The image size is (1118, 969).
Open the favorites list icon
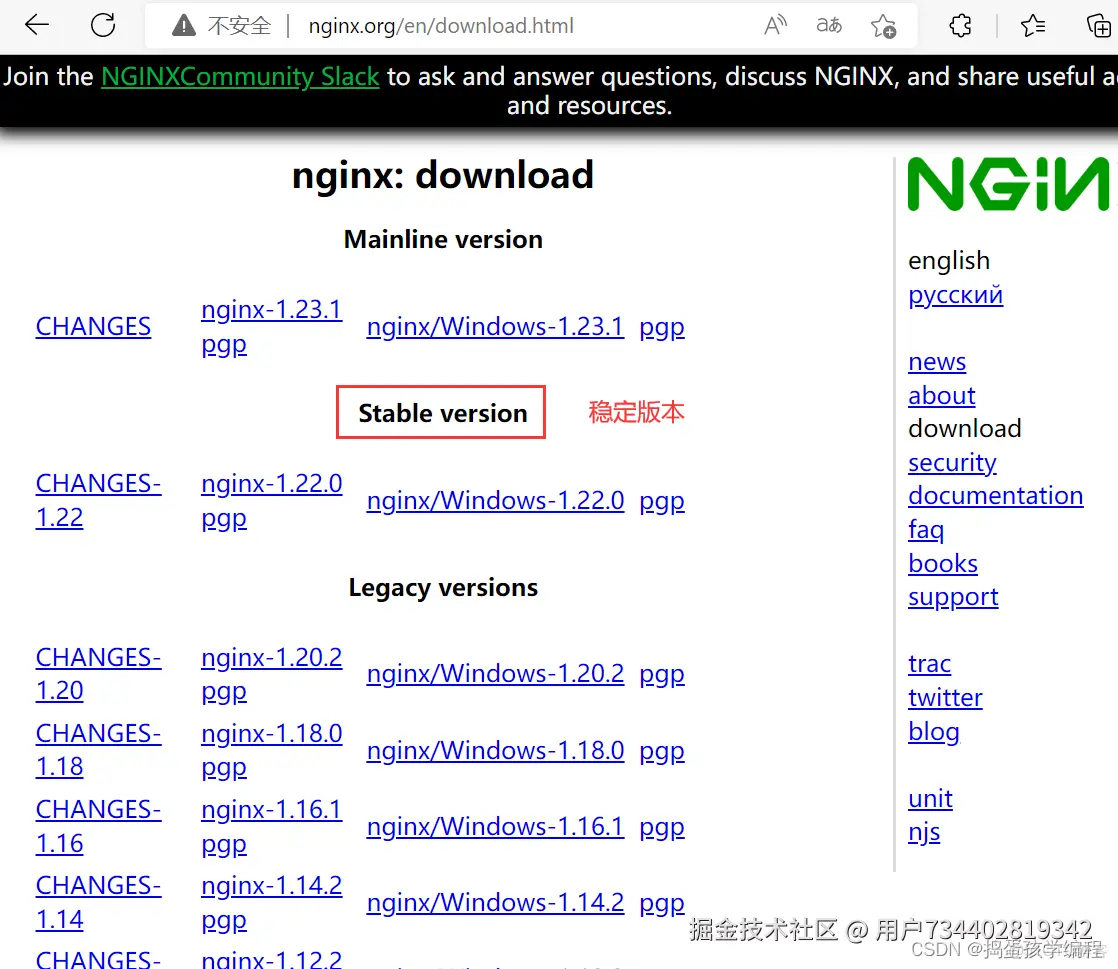coord(1032,26)
